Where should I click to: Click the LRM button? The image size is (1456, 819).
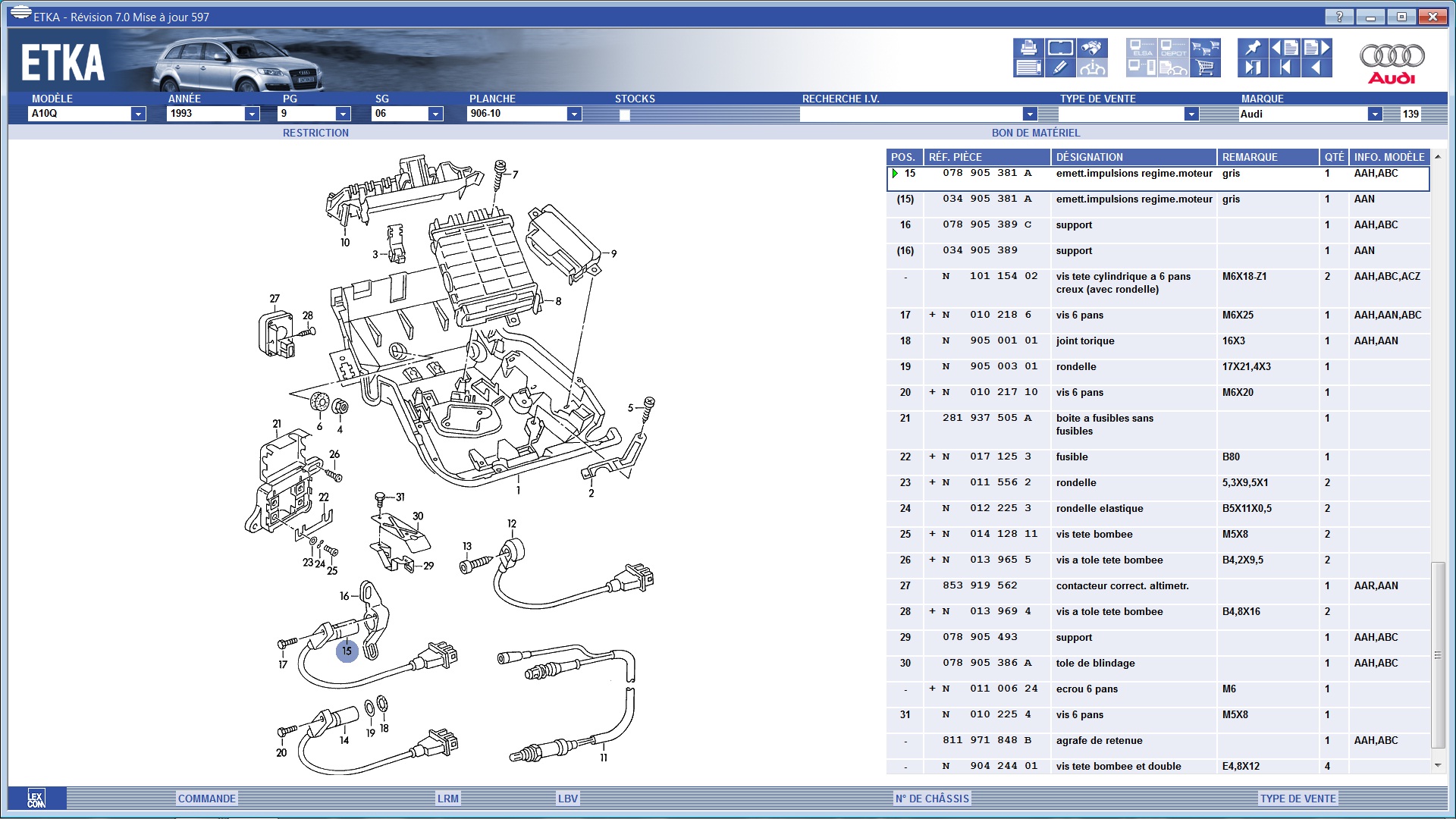click(x=447, y=799)
